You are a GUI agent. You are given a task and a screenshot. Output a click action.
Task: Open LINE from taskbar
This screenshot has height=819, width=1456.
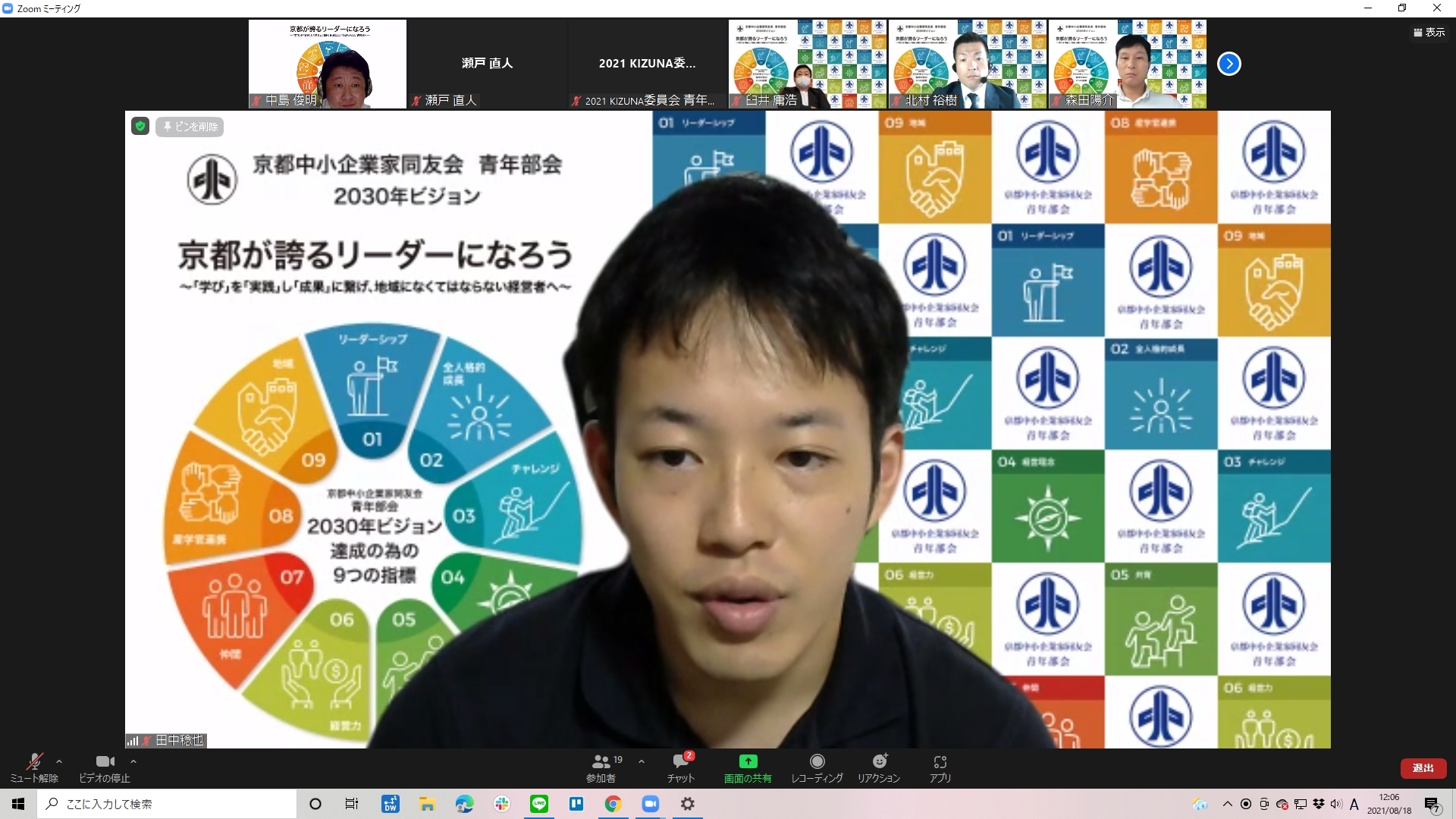point(539,804)
